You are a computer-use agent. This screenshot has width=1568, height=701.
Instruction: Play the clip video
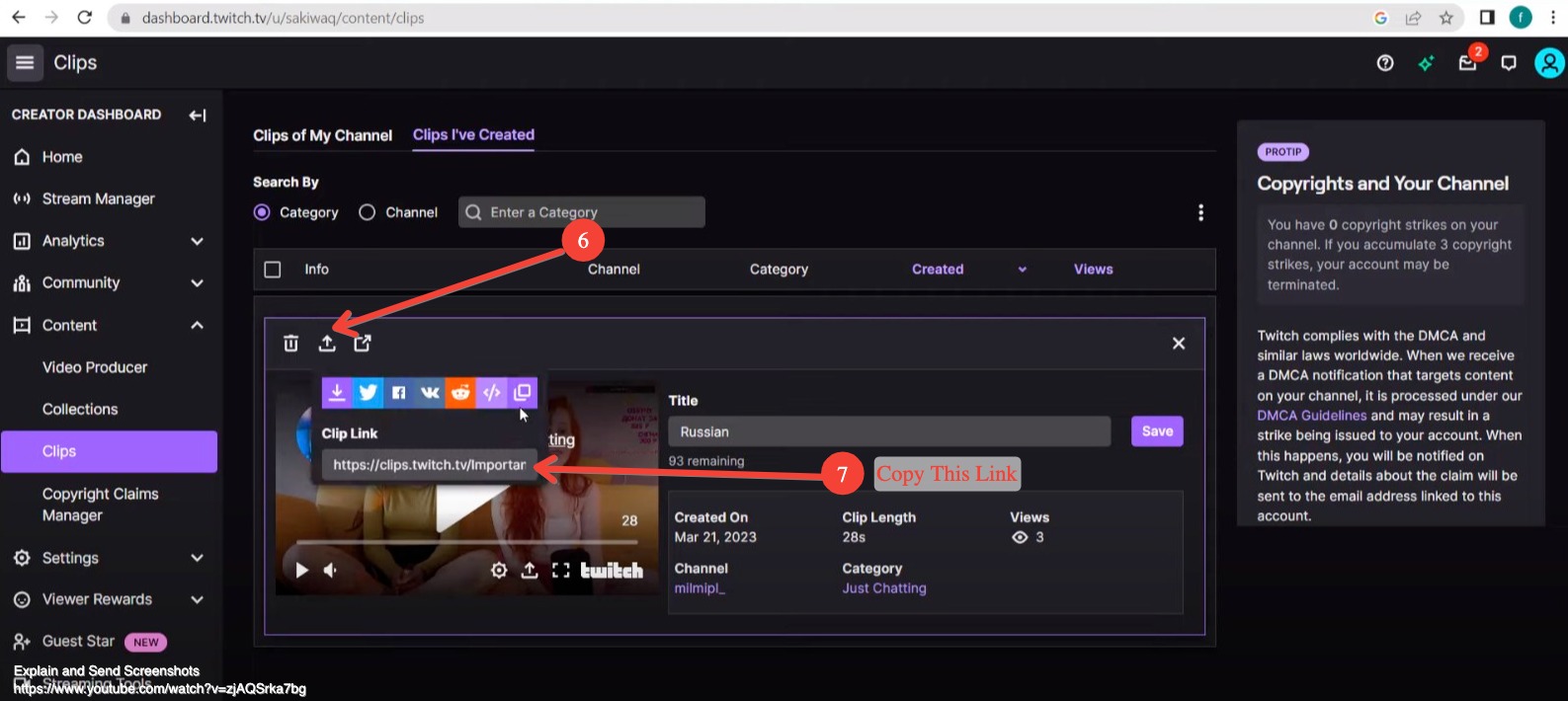click(x=301, y=570)
